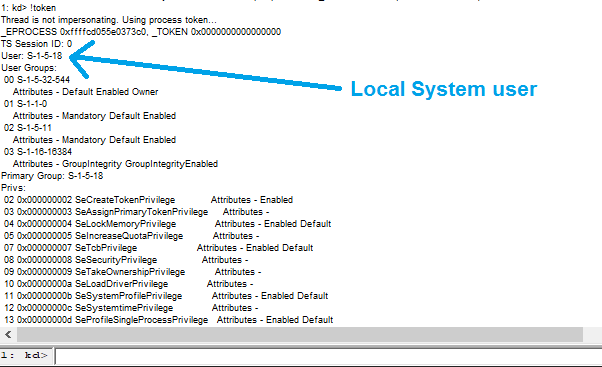The image size is (602, 367).
Task: Click the SeAssignPrimaryTokenPrivilege row
Action: pyautogui.click(x=136, y=212)
